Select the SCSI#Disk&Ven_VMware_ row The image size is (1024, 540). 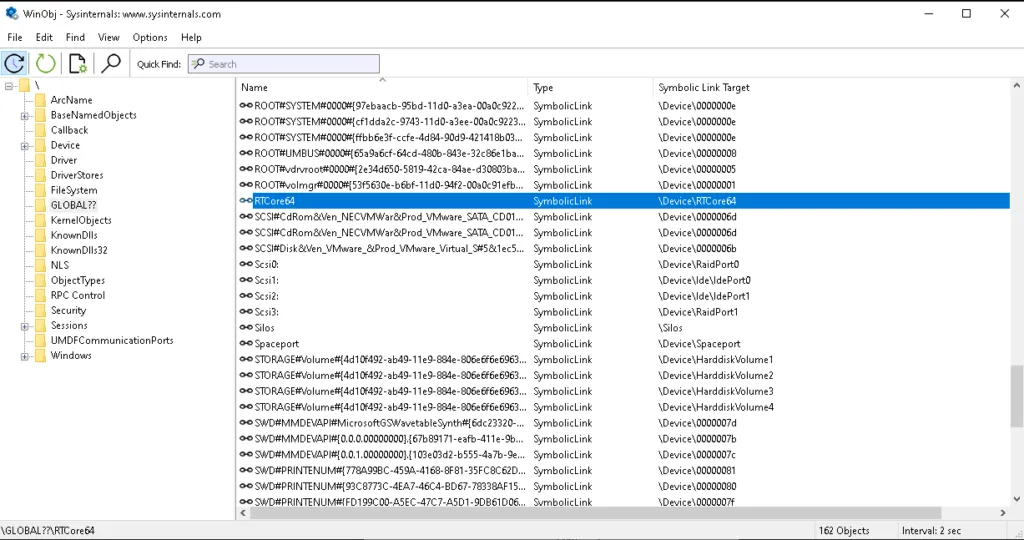(624, 248)
